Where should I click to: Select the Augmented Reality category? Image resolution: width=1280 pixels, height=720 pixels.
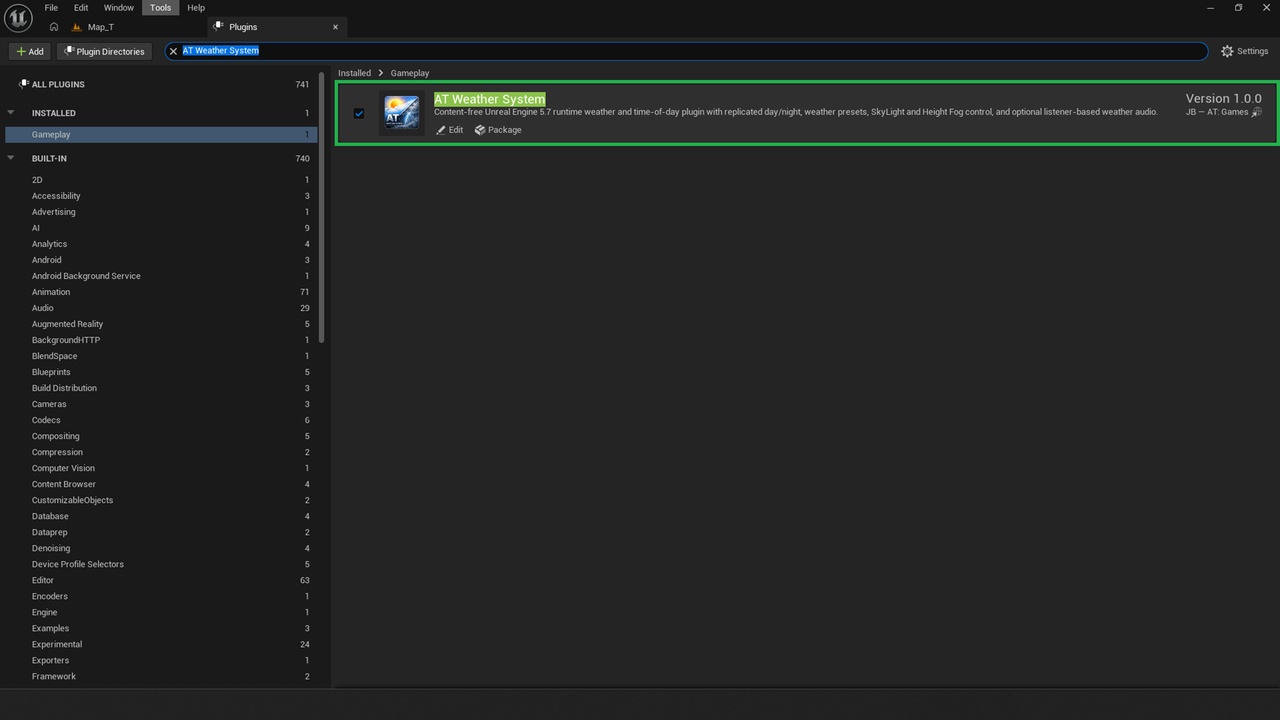(x=160, y=324)
